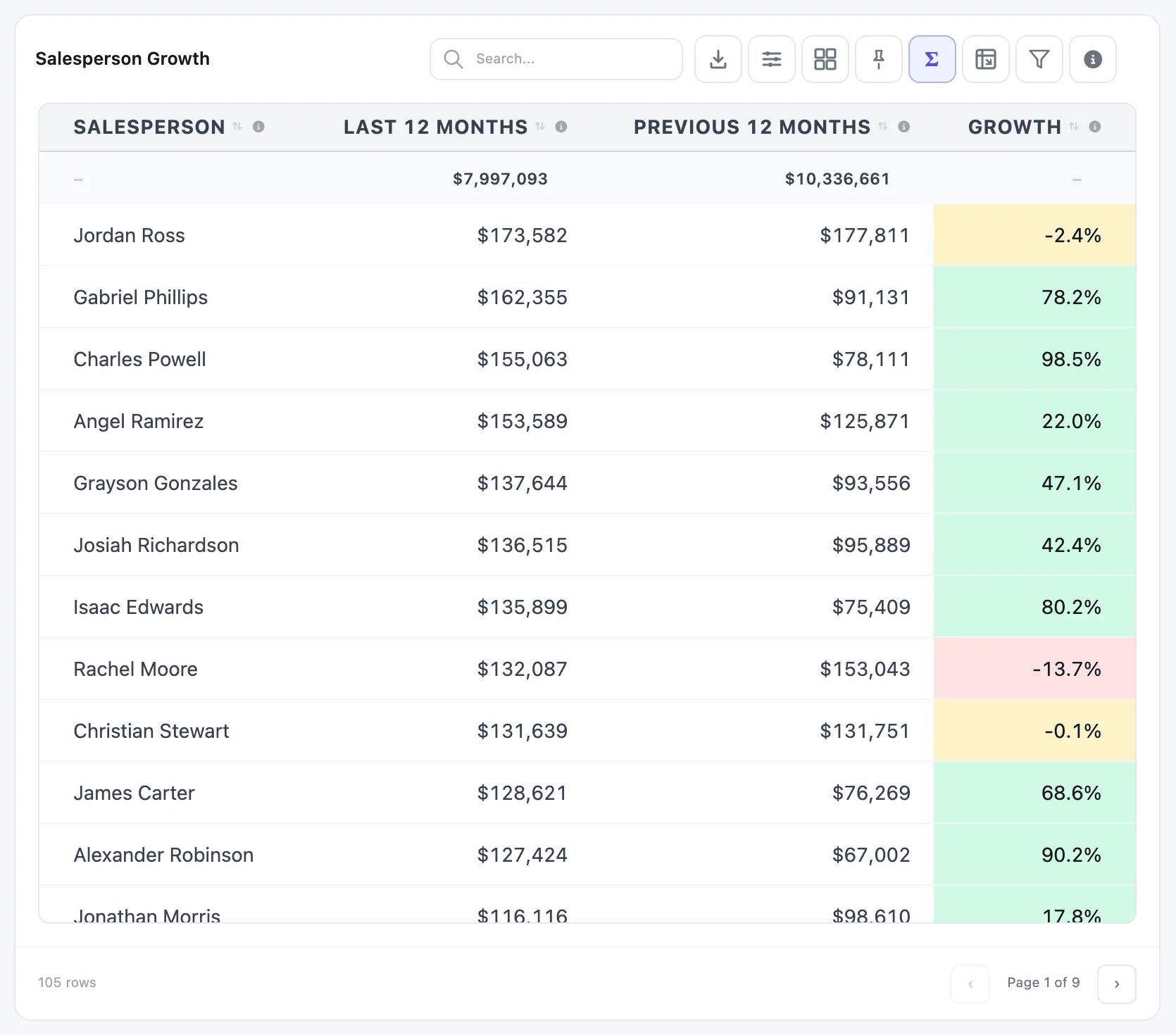
Task: Click Charles Powell's 98.5% growth cell
Action: pos(1034,359)
